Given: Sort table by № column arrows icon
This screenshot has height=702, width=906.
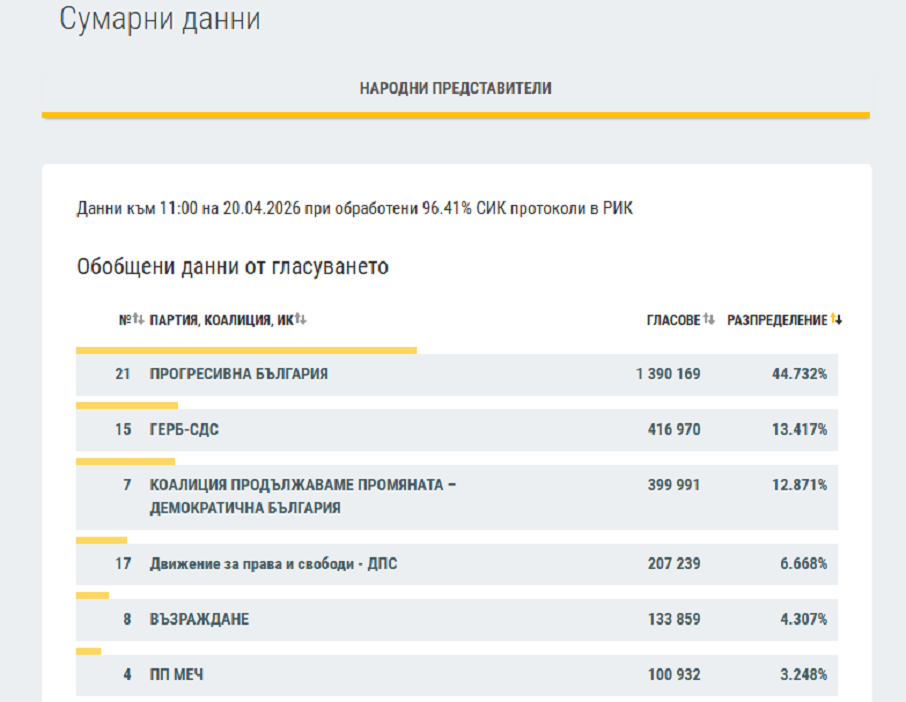Looking at the screenshot, I should point(139,320).
